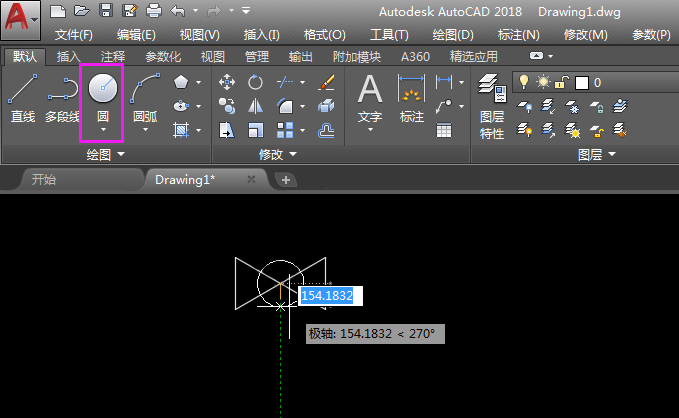The height and width of the screenshot is (418, 679).
Task: Open Quick Access Toolbar customize dropdown
Action: (x=246, y=10)
